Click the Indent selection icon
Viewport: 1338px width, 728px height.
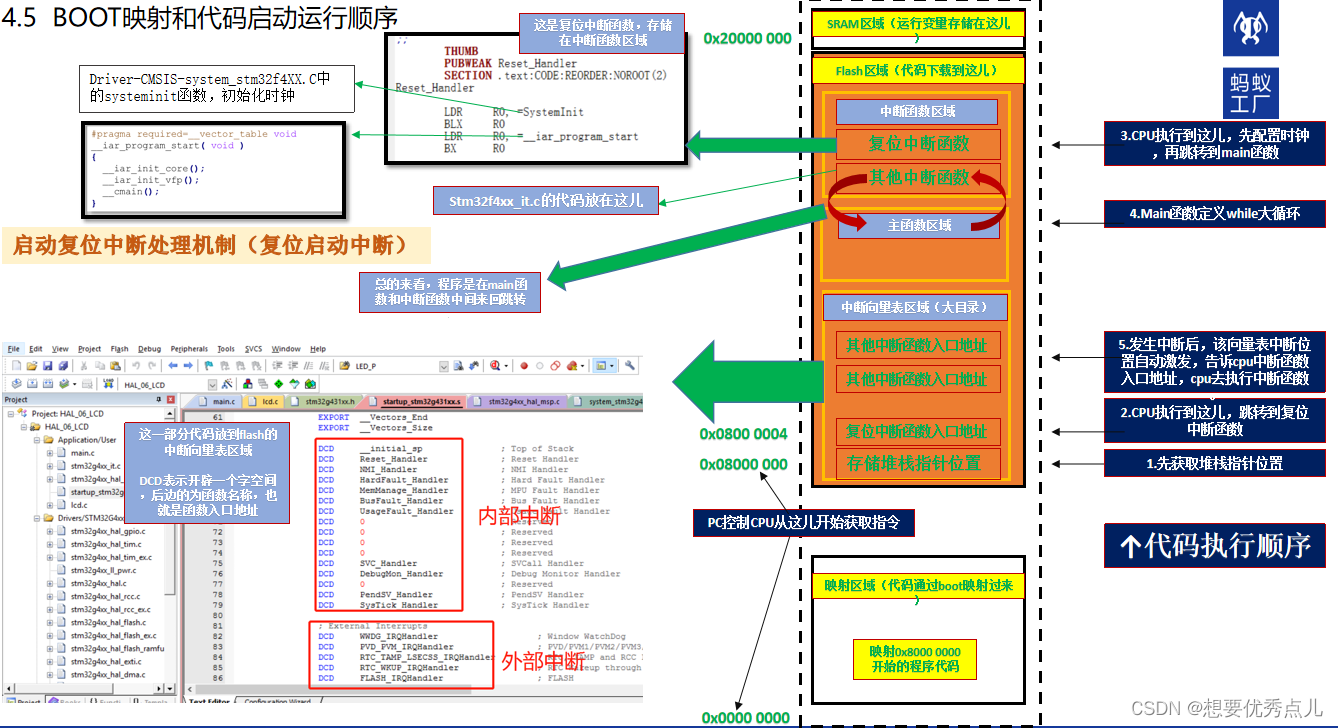point(277,365)
